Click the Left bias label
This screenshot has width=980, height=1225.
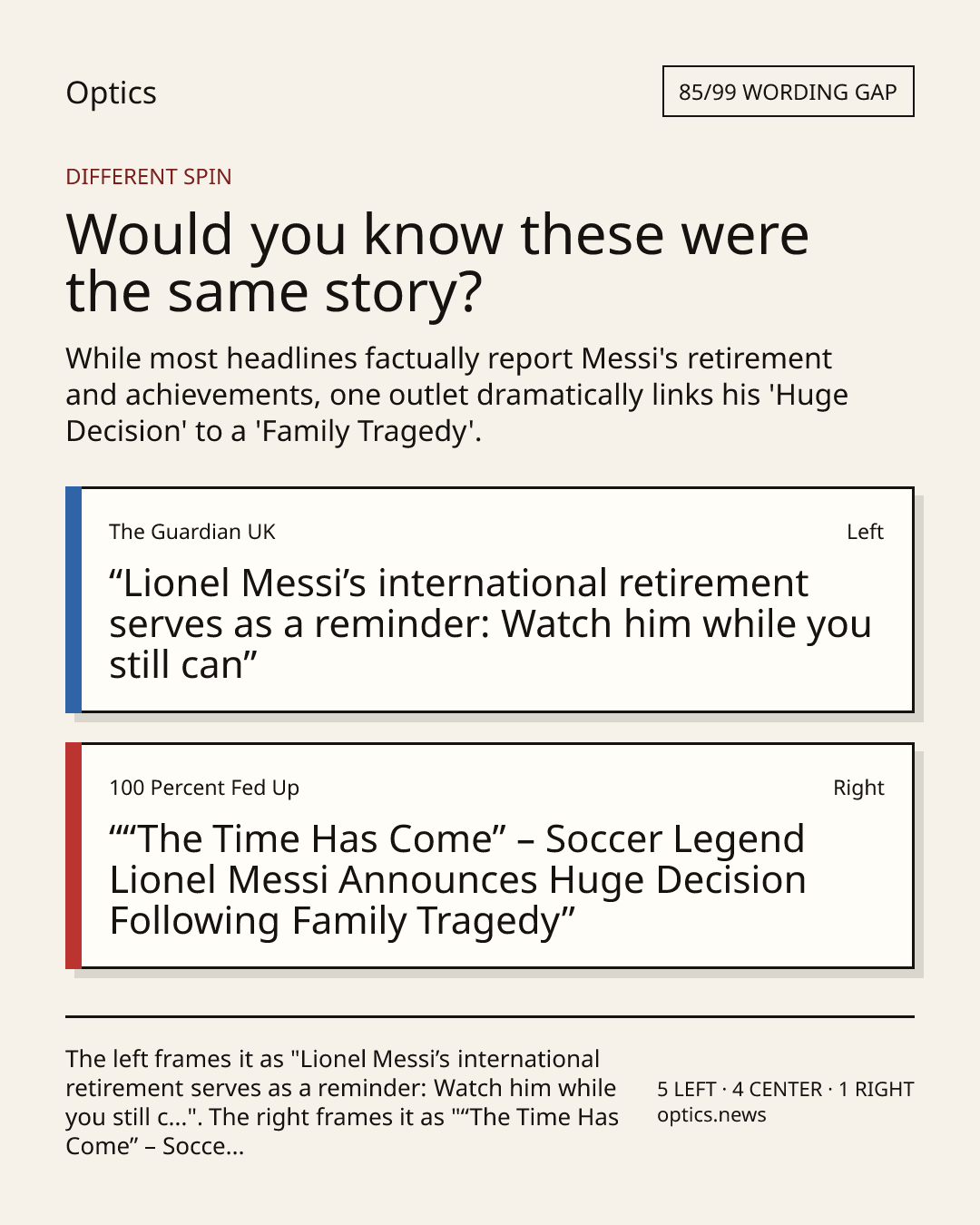[x=865, y=532]
